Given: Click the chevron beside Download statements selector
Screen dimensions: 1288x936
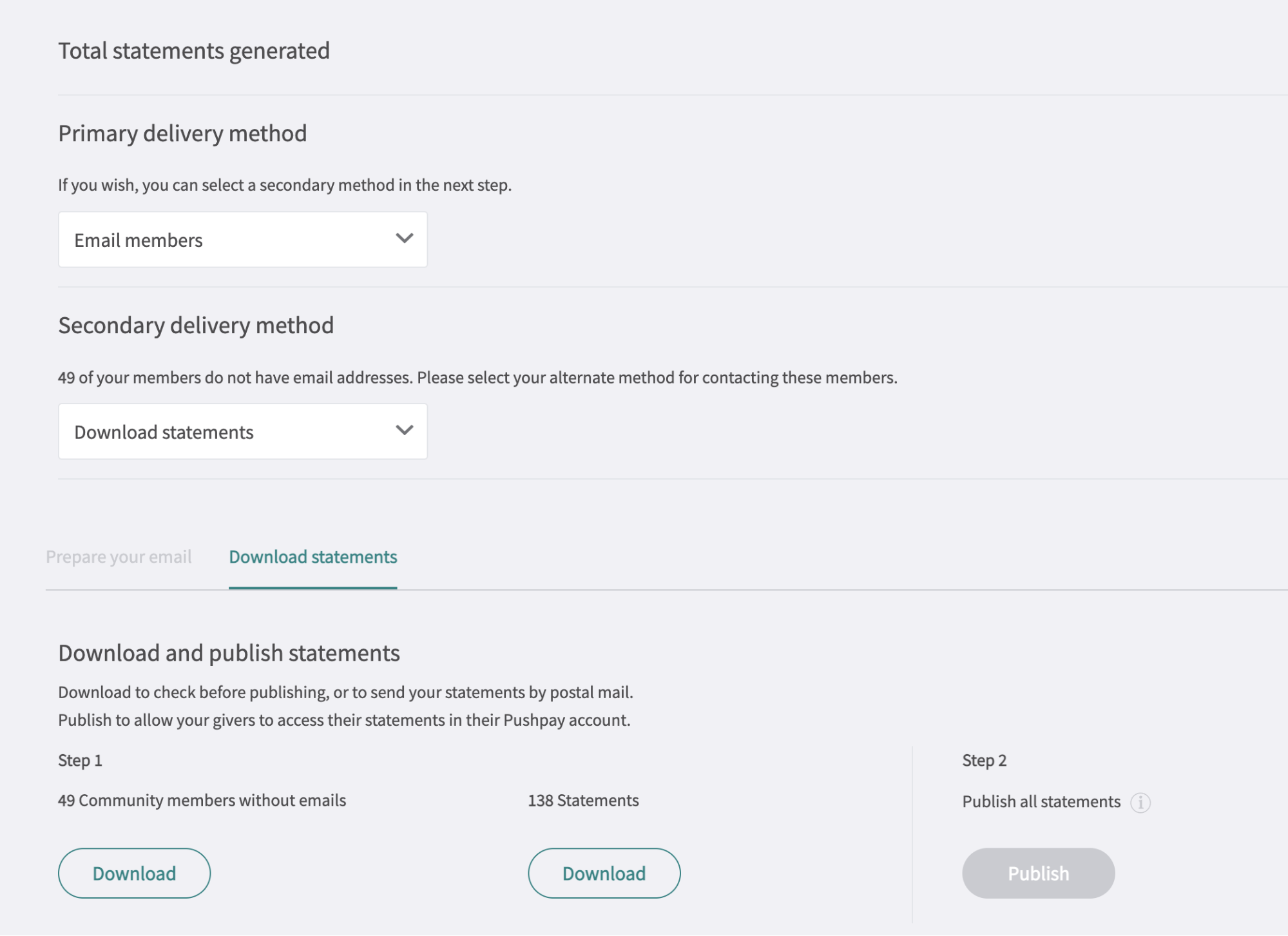Looking at the screenshot, I should 404,431.
